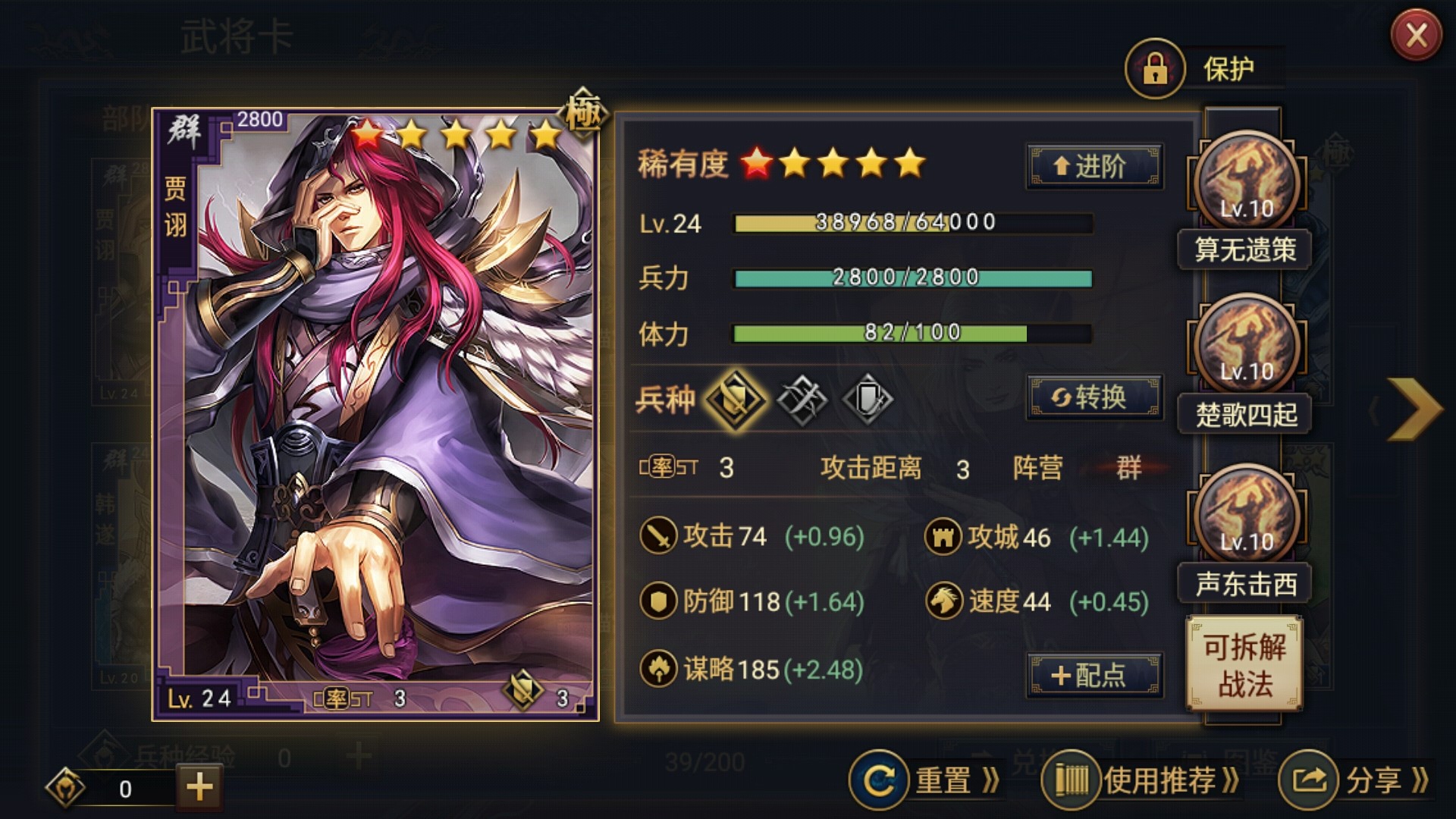Image resolution: width=1456 pixels, height=819 pixels.
Task: Click the 可拆解战法 button
Action: click(1244, 664)
